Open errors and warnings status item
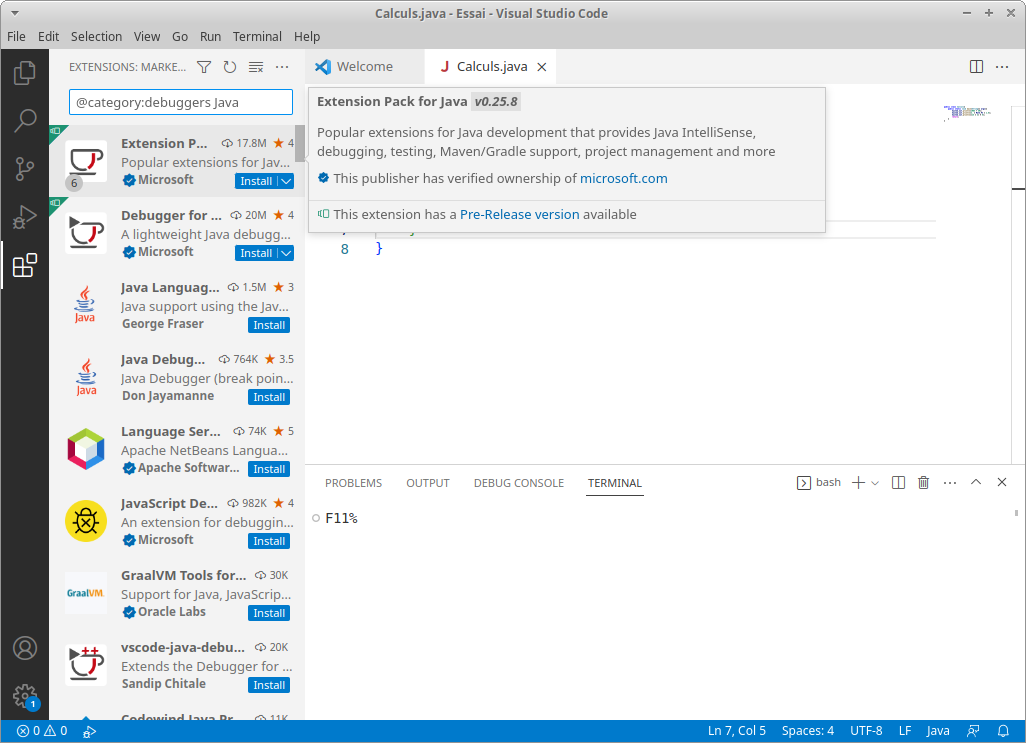This screenshot has height=743, width=1026. coord(42,731)
